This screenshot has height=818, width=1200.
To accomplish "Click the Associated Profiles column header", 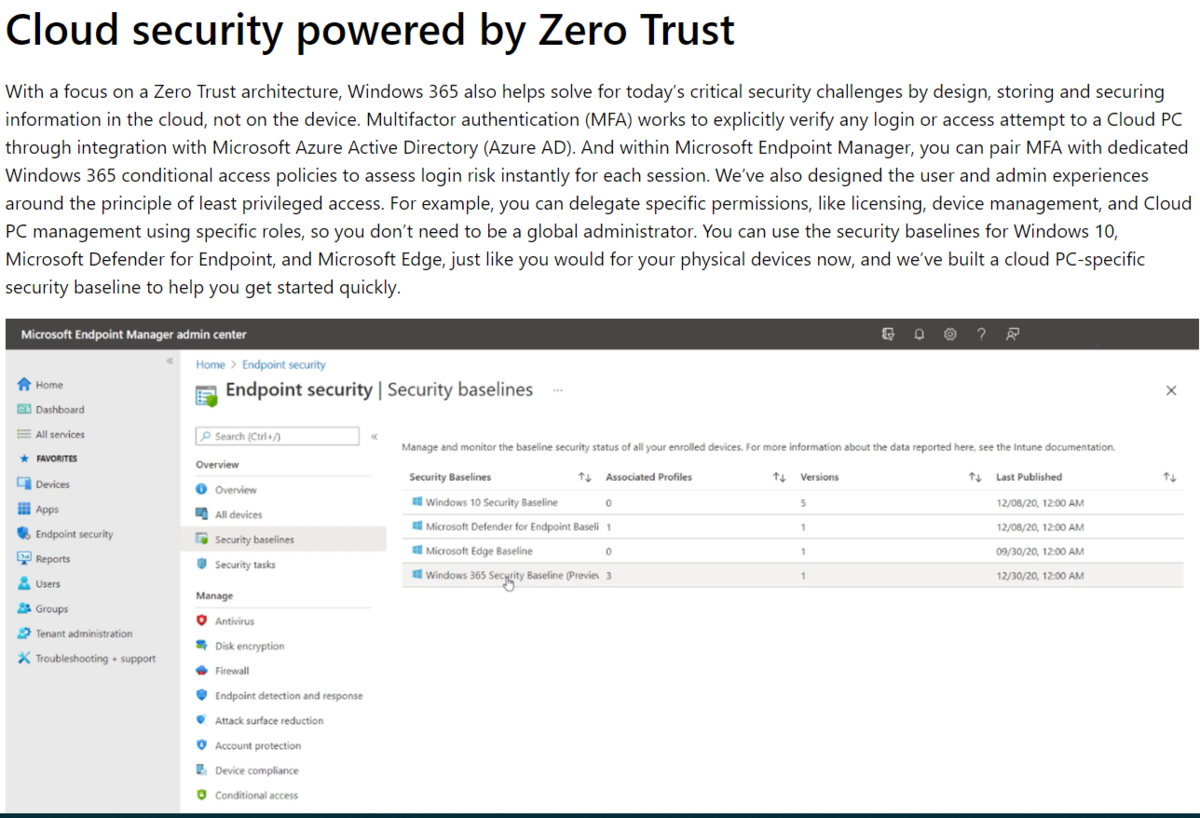I will [649, 477].
